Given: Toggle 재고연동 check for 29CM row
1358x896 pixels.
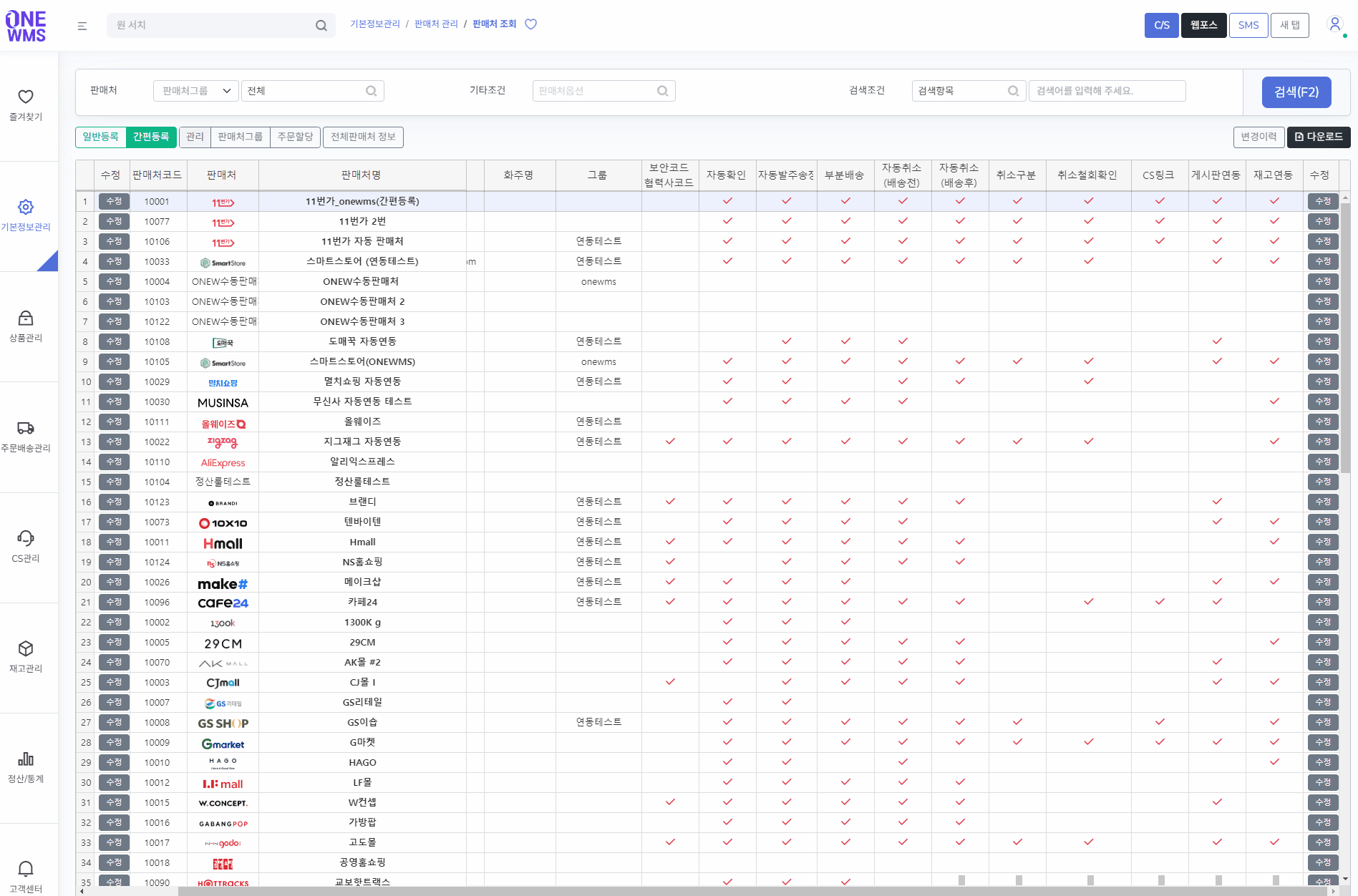Looking at the screenshot, I should coord(1274,642).
